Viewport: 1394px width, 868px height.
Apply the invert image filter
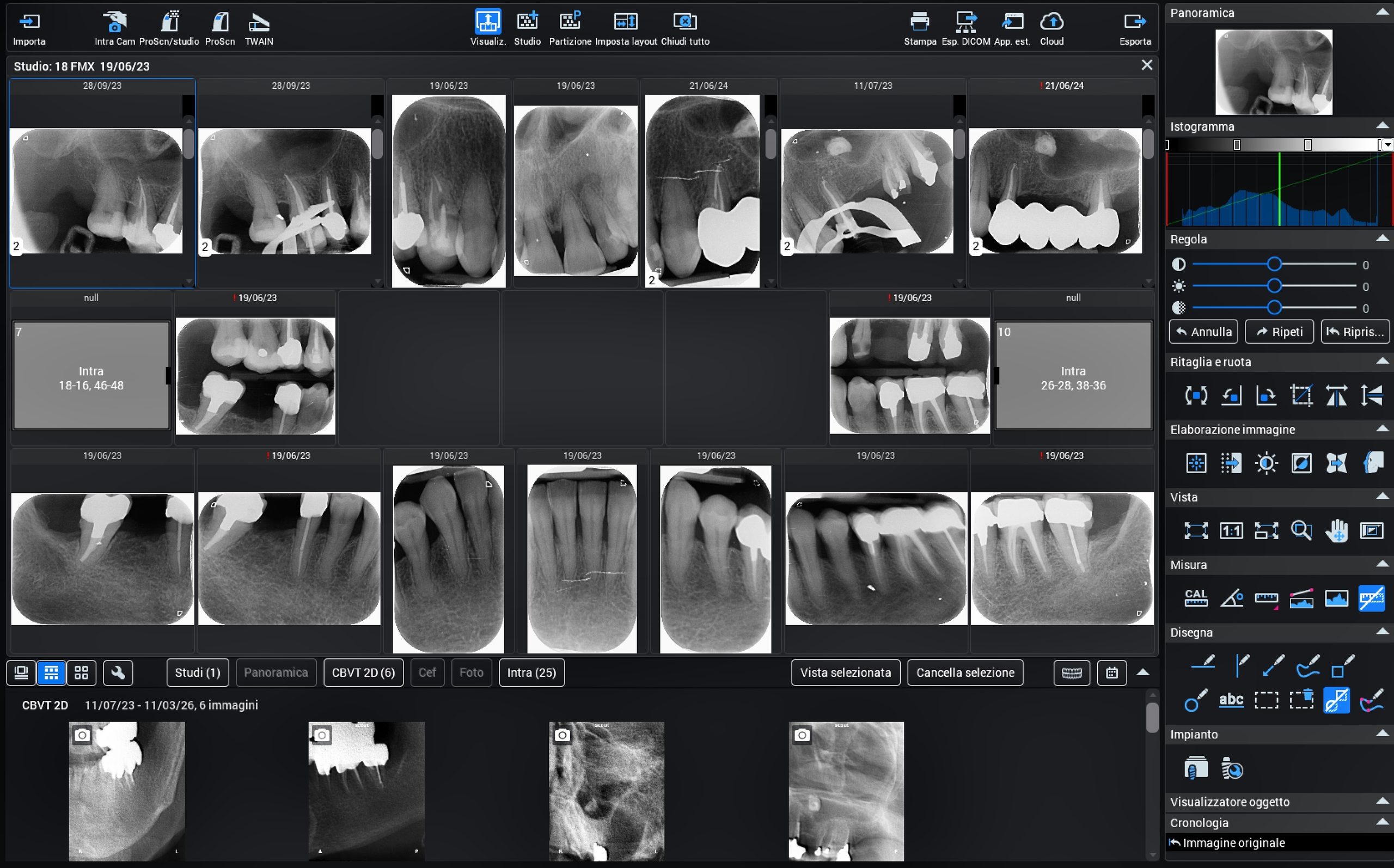point(1301,463)
